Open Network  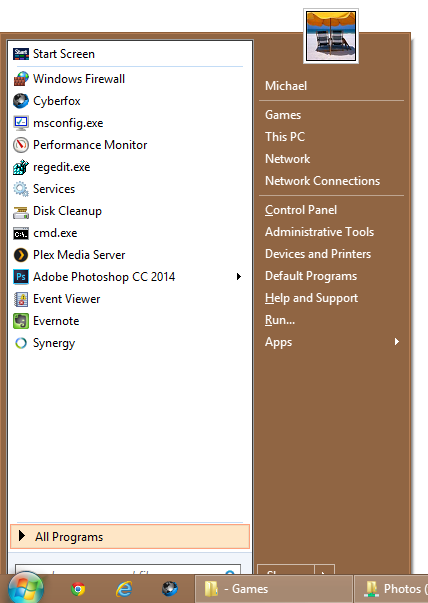coord(287,158)
